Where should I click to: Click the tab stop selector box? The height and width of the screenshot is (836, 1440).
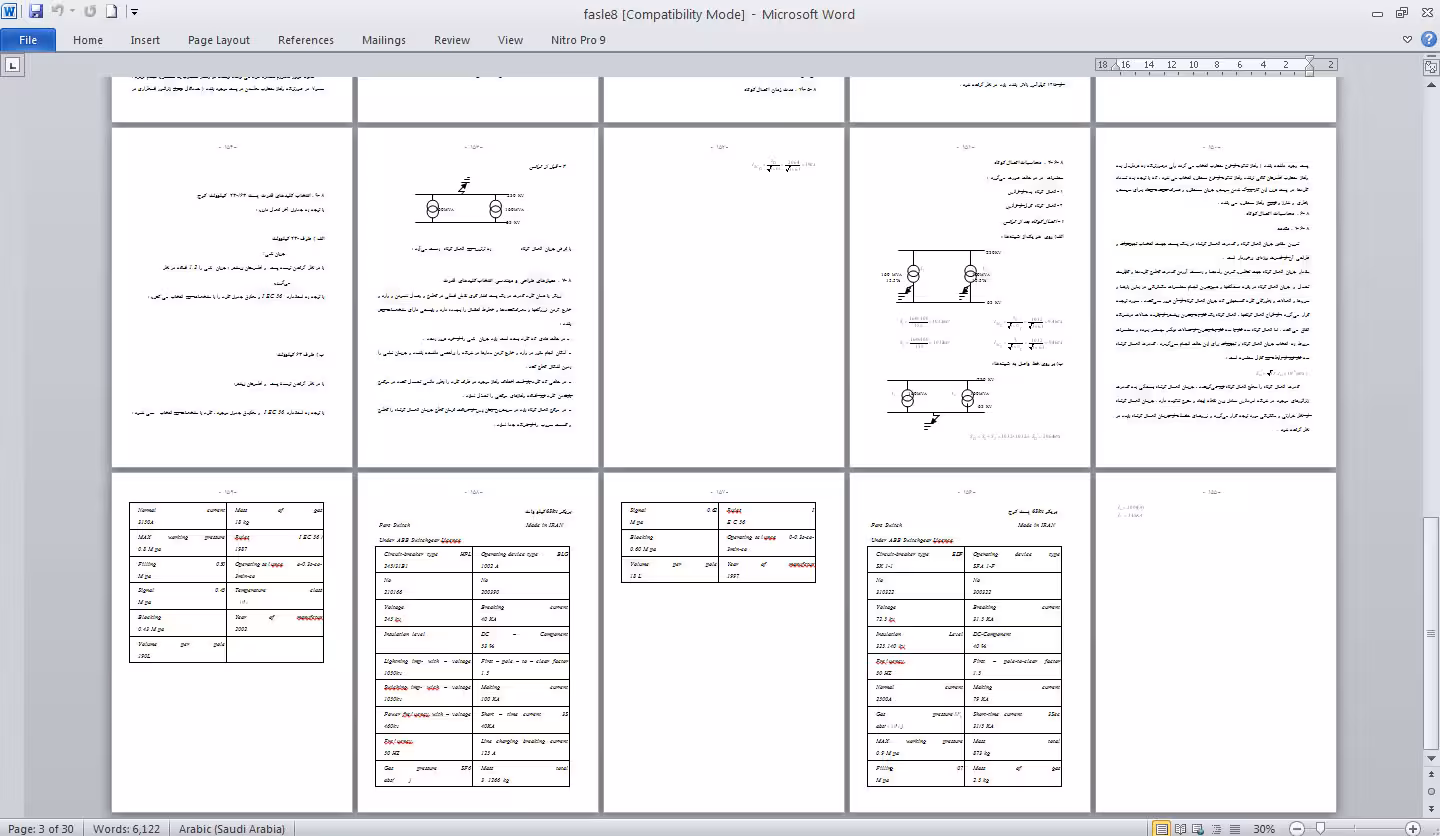click(x=13, y=65)
